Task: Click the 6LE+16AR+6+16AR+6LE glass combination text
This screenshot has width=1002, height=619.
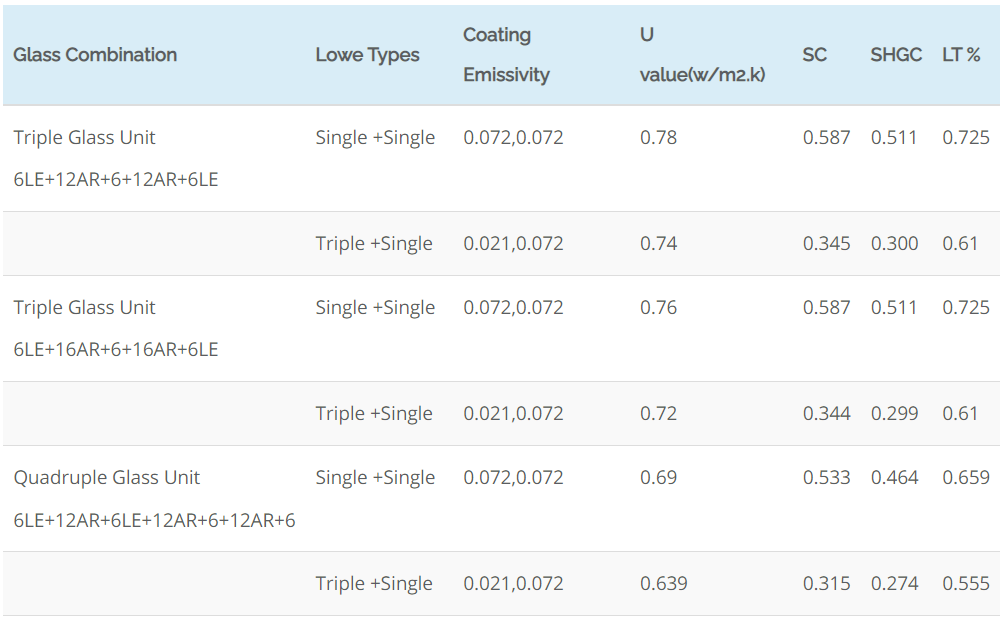Action: (116, 350)
